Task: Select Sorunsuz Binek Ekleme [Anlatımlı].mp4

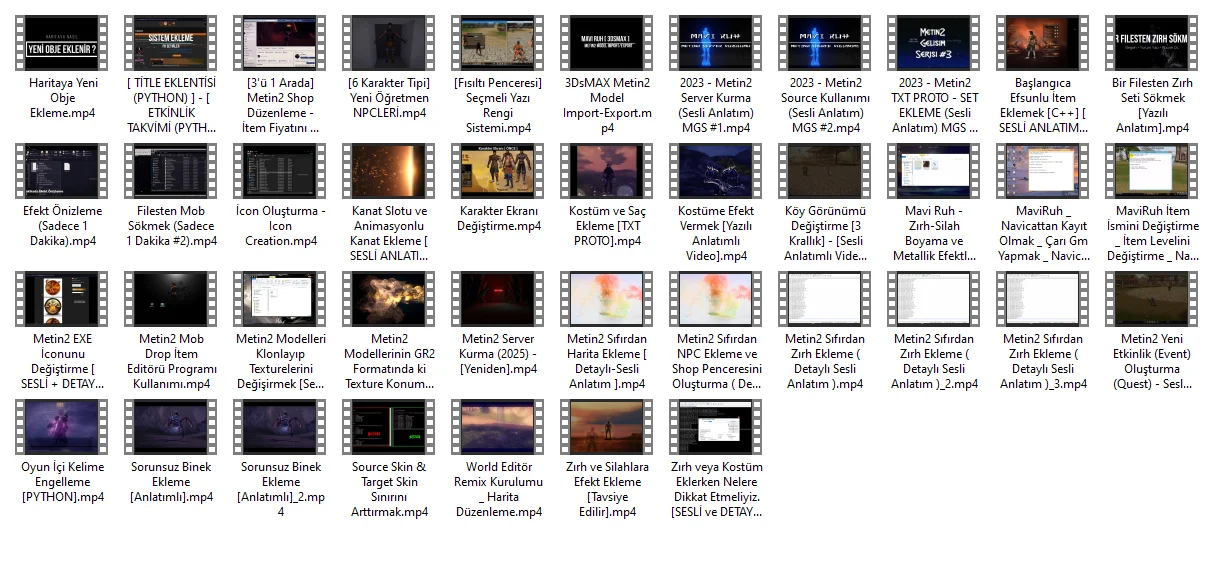Action: click(171, 426)
